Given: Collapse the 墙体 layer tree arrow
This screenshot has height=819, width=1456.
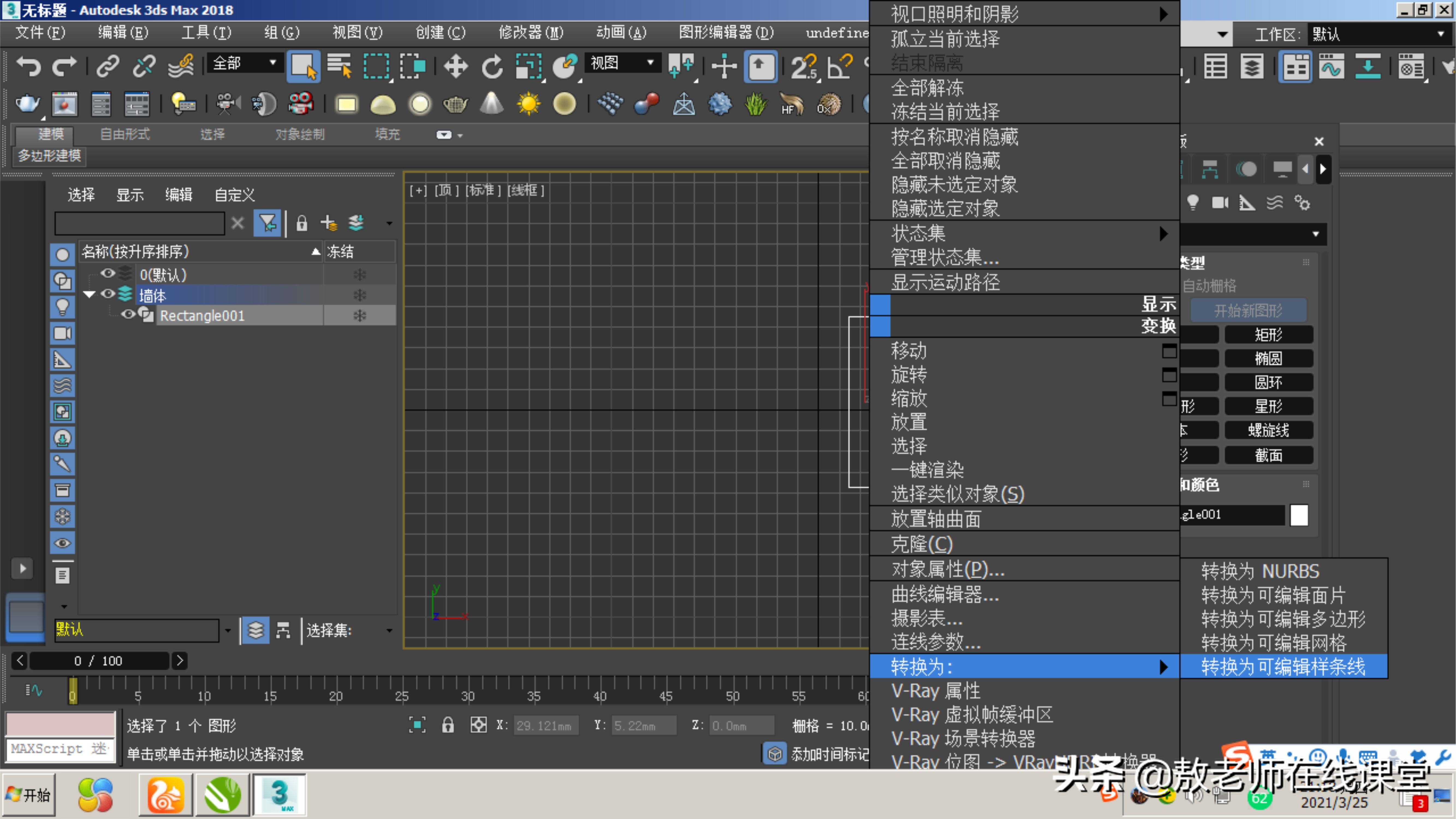Looking at the screenshot, I should pos(89,295).
